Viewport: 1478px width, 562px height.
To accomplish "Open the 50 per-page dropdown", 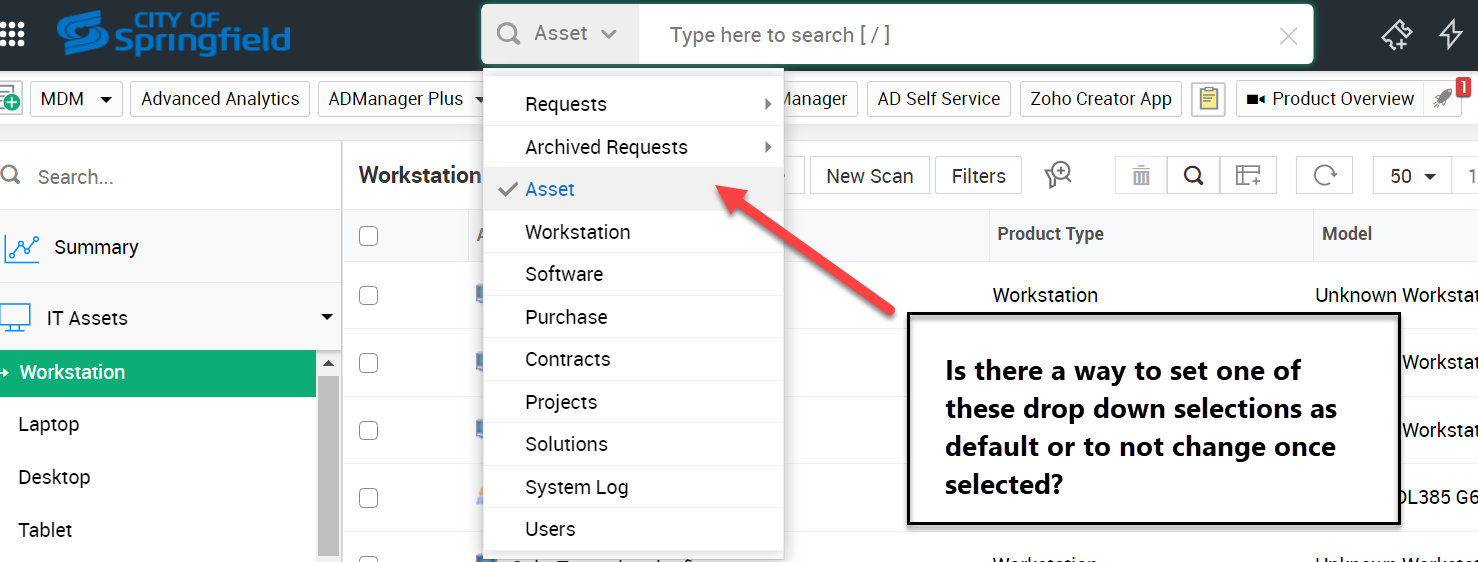I will tap(1413, 176).
